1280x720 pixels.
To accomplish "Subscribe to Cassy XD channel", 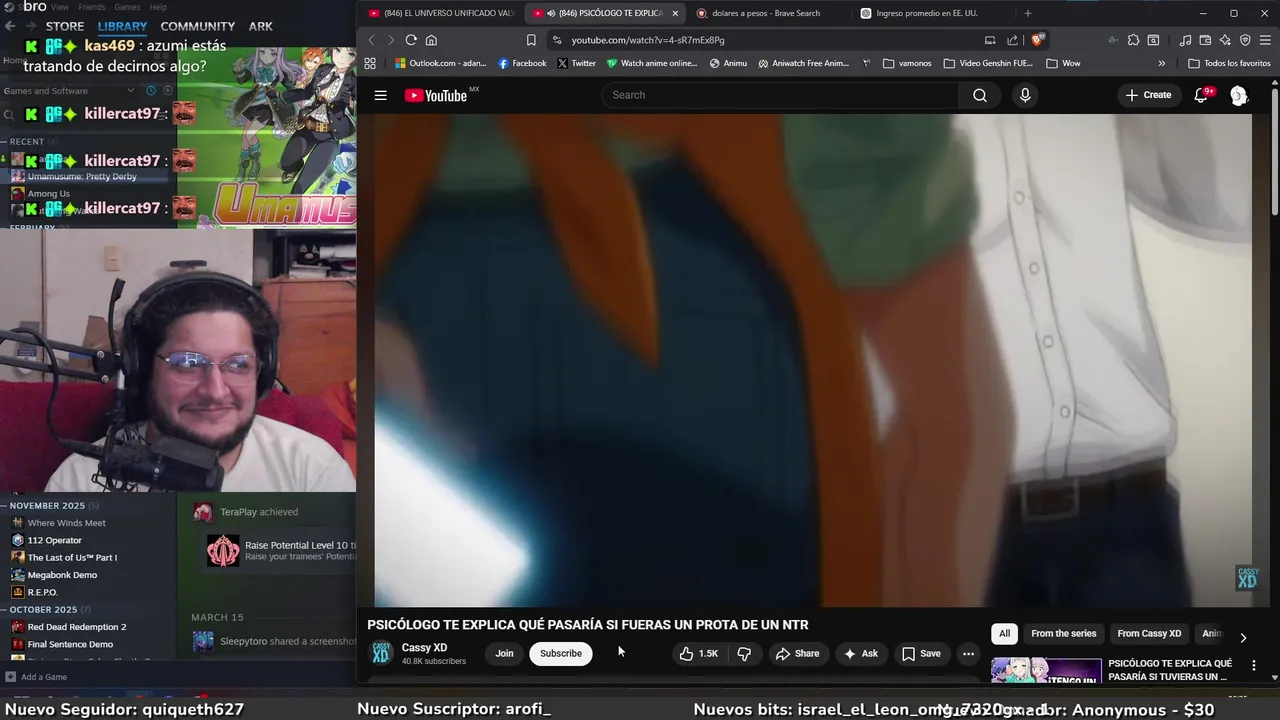I will [x=560, y=653].
